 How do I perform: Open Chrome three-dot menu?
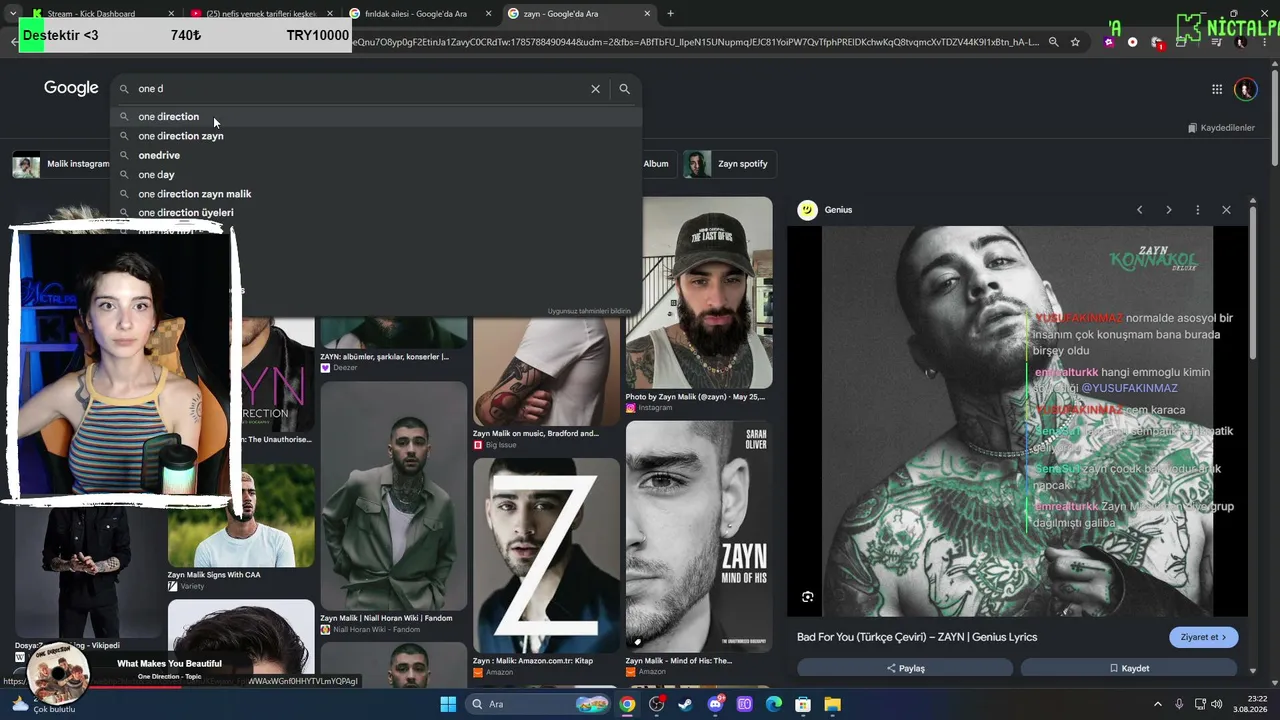(x=1263, y=42)
